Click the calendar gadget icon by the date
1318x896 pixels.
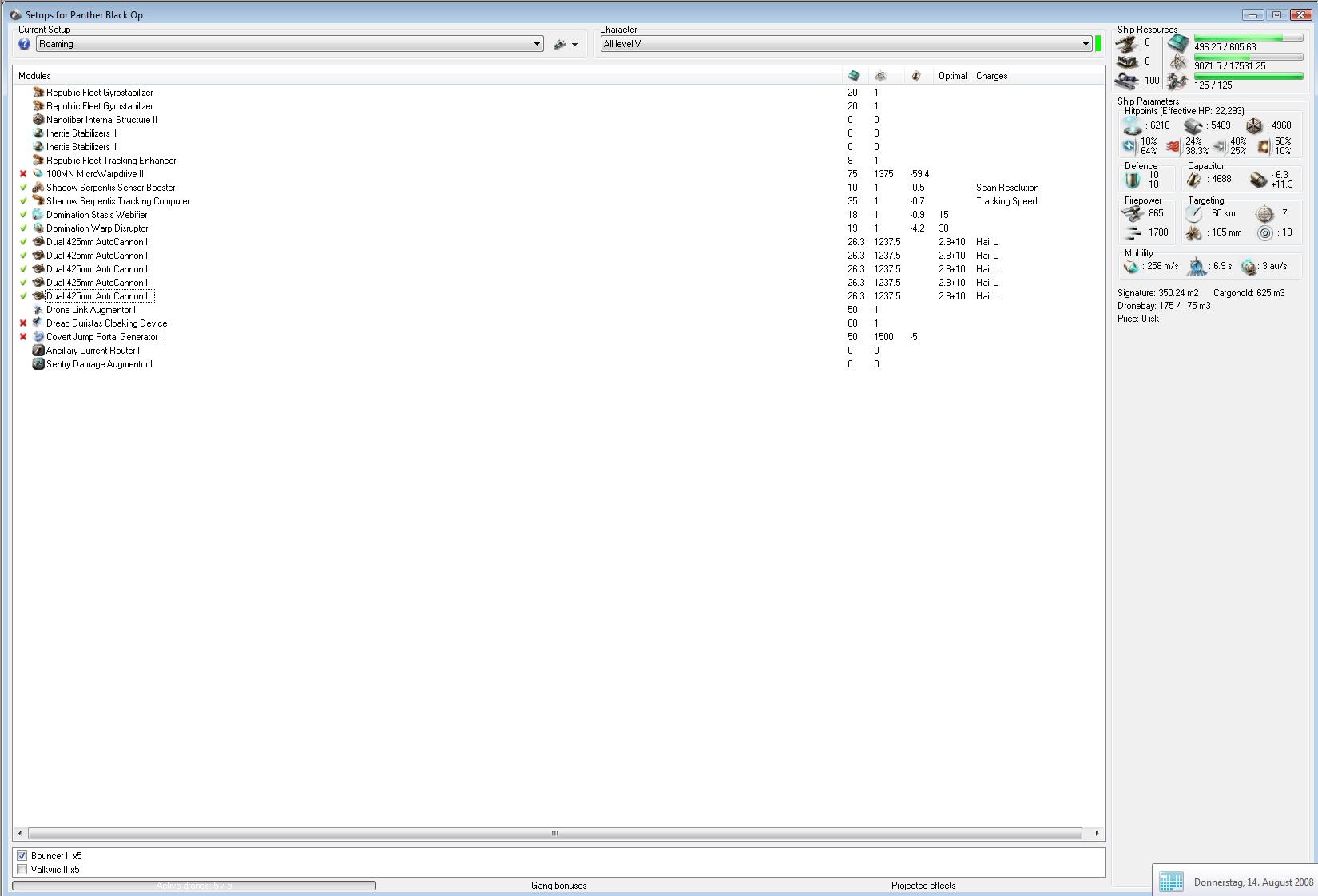[x=1171, y=882]
